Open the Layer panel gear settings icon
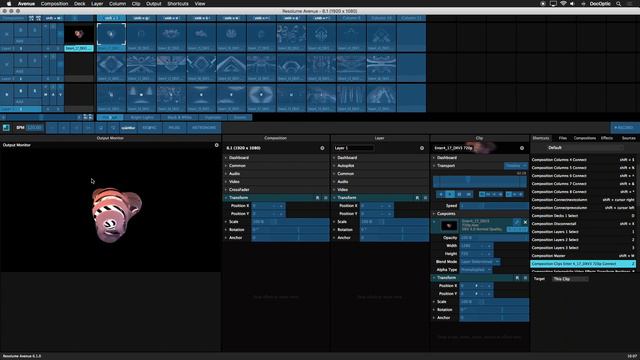 point(422,148)
